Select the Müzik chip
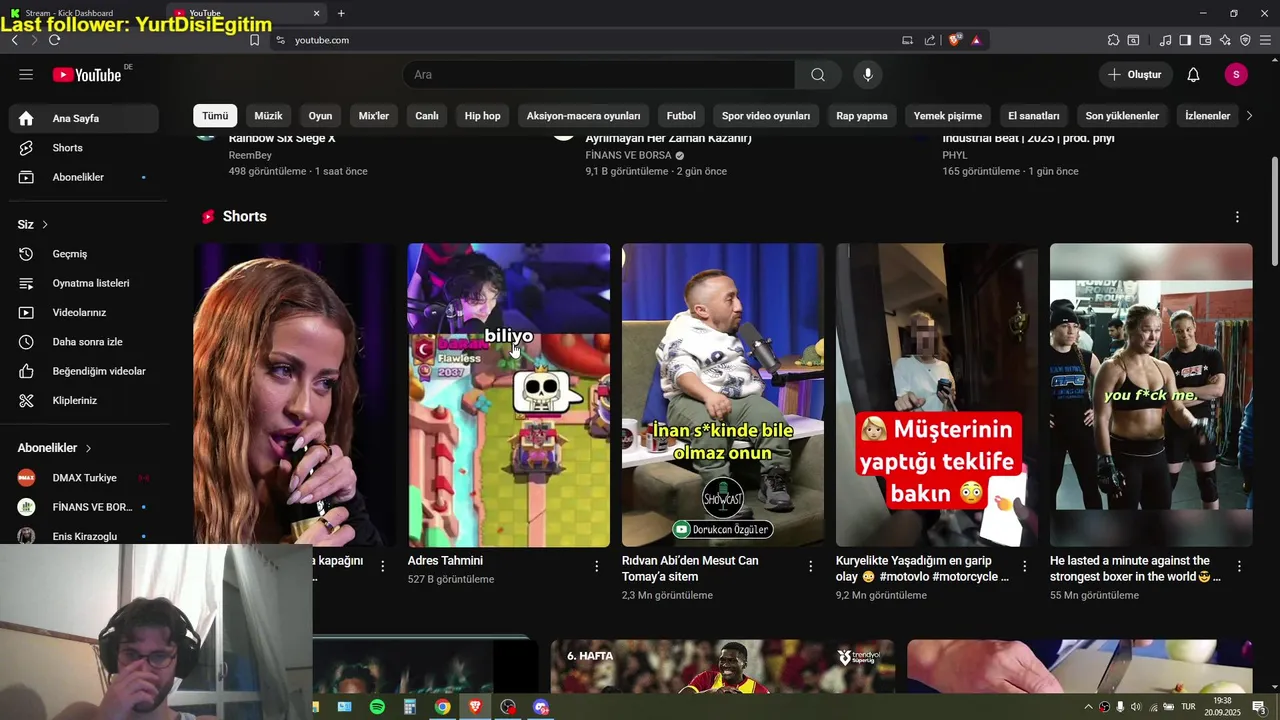The width and height of the screenshot is (1280, 720). click(268, 116)
